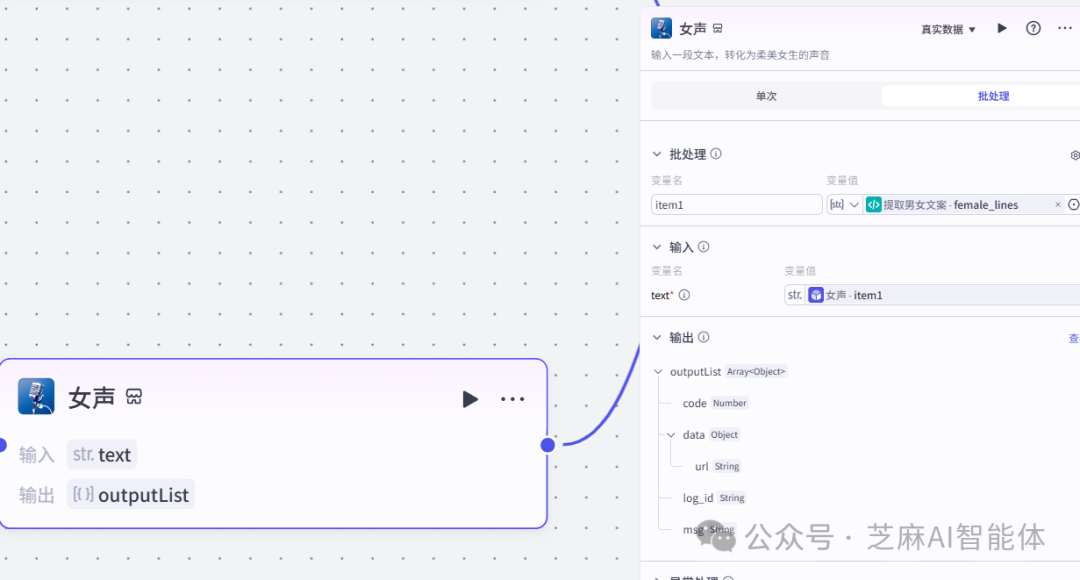Screen dimensions: 1080x580
Task: Collapse the 批处理 section
Action: pos(656,154)
